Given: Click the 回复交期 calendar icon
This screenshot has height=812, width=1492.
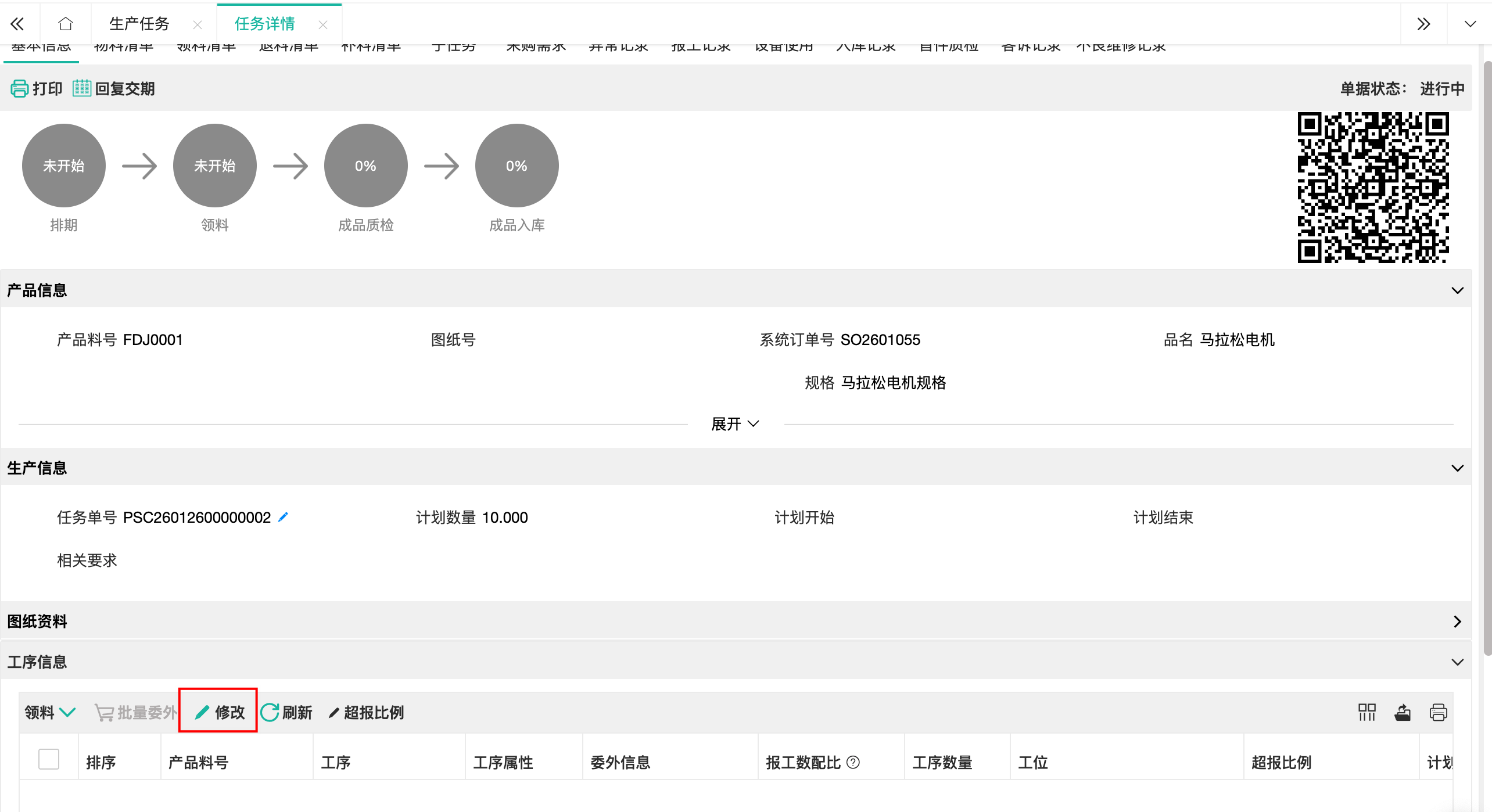Looking at the screenshot, I should [x=82, y=88].
